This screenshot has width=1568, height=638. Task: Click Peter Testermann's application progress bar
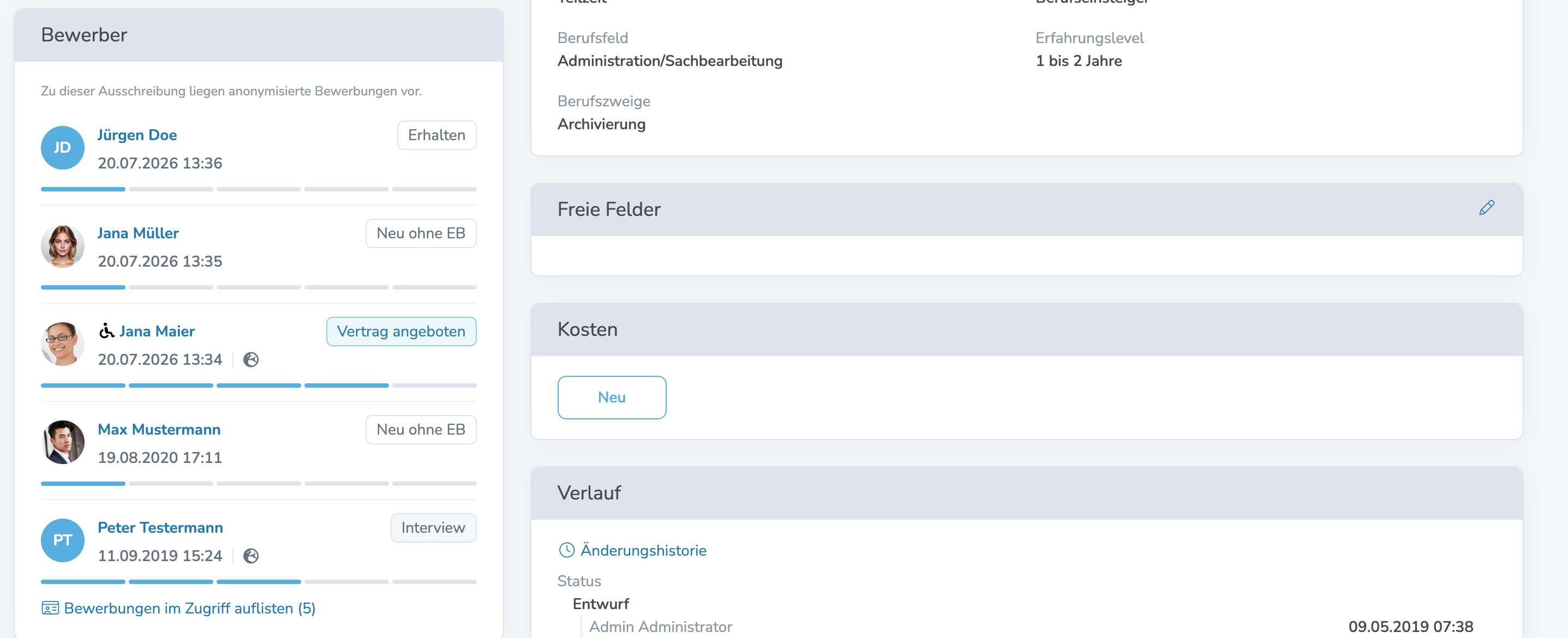click(x=258, y=582)
